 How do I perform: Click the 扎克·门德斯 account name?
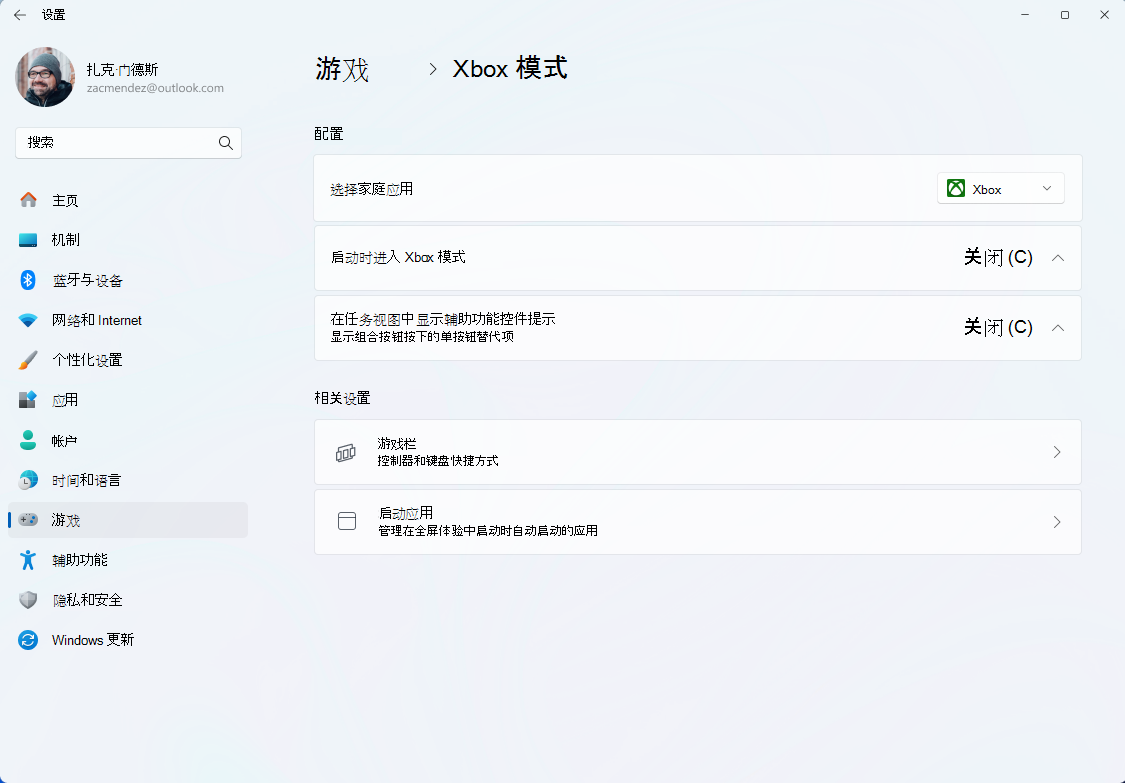tap(122, 70)
